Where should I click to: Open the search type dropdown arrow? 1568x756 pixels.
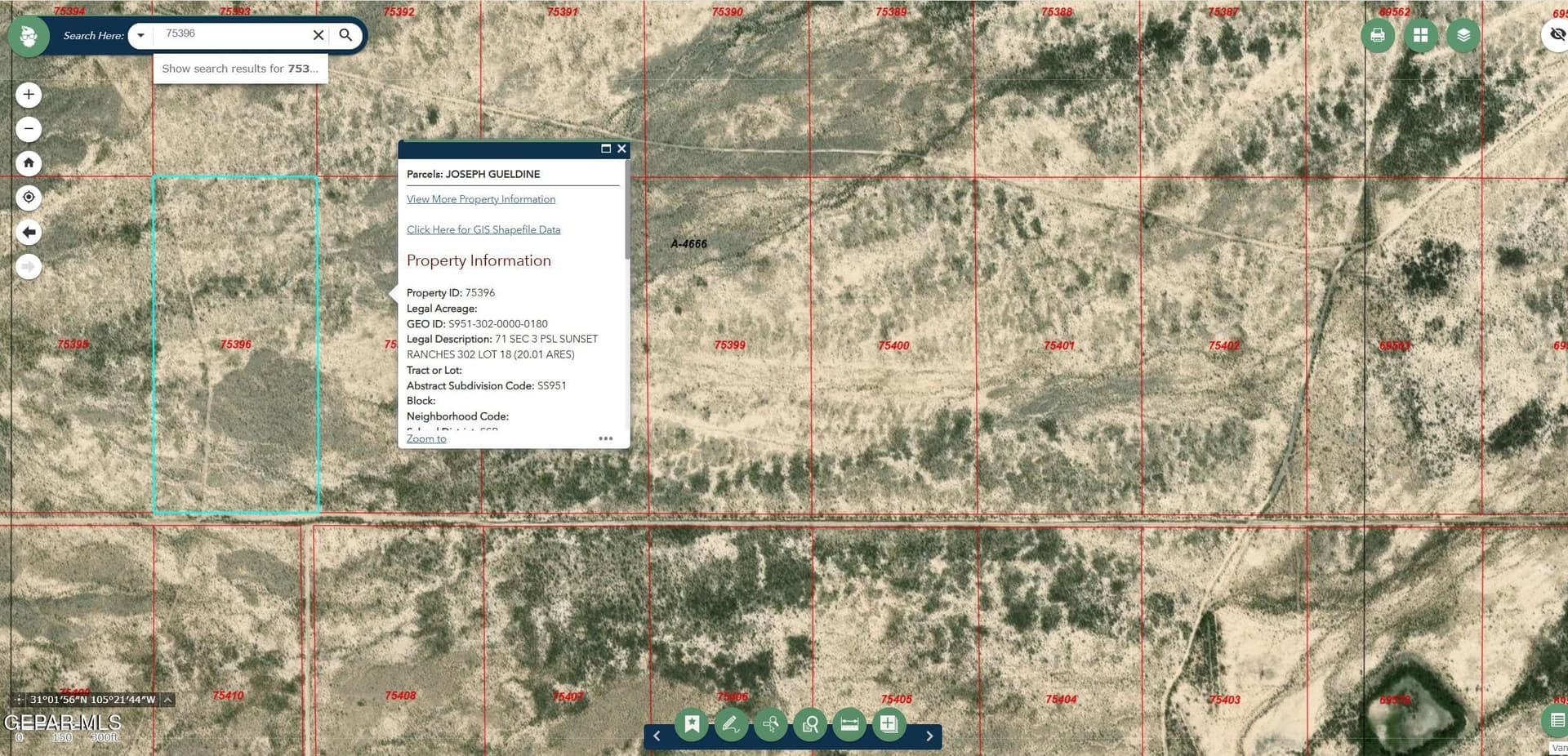pos(140,35)
